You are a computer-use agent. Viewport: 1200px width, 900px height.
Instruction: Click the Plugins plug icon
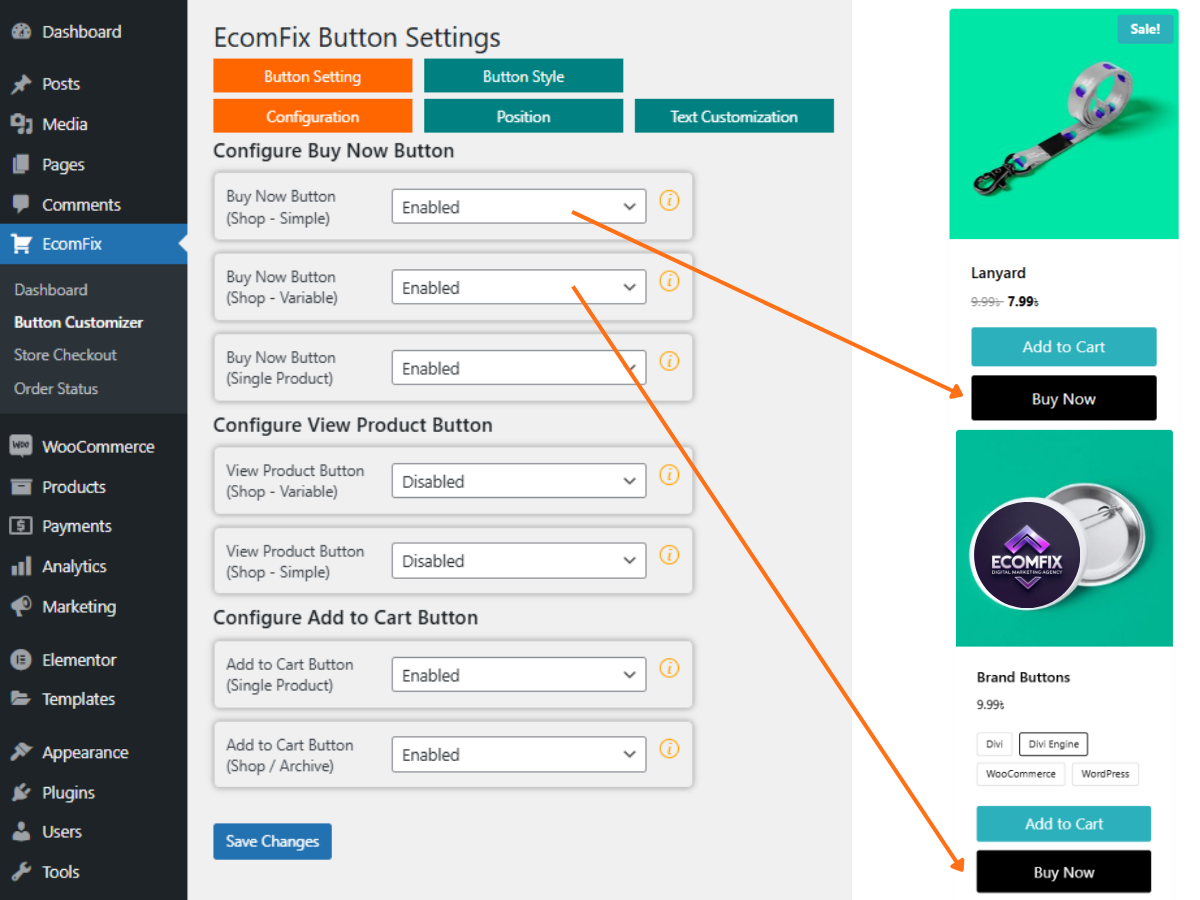click(x=20, y=792)
